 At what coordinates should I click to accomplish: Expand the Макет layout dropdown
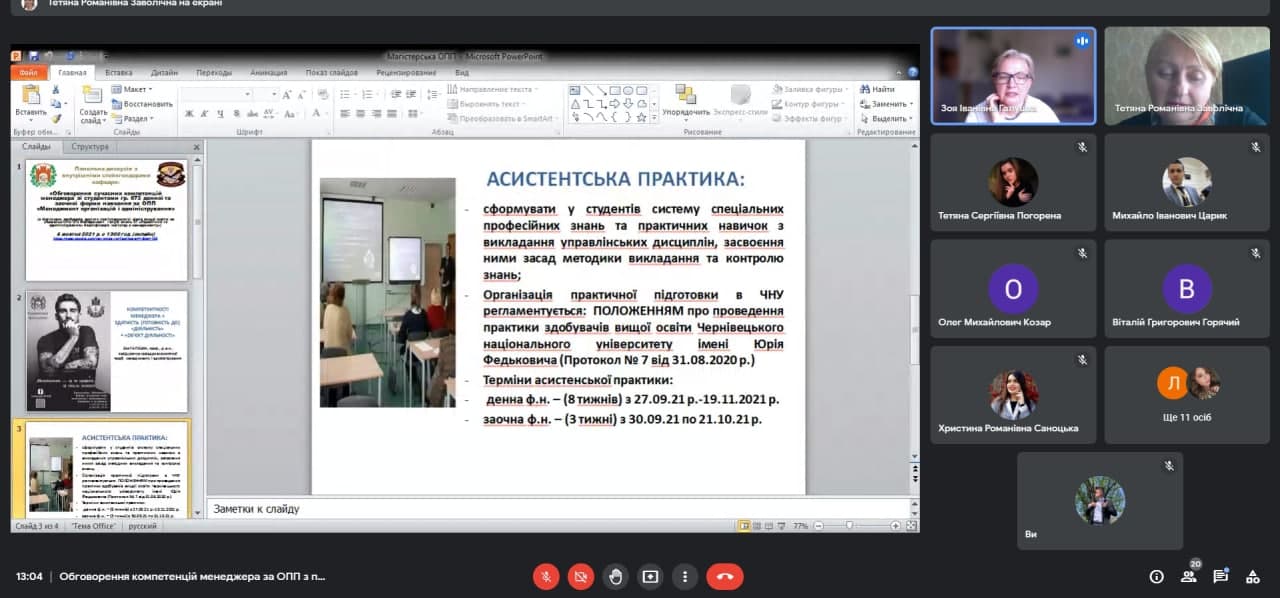134,89
